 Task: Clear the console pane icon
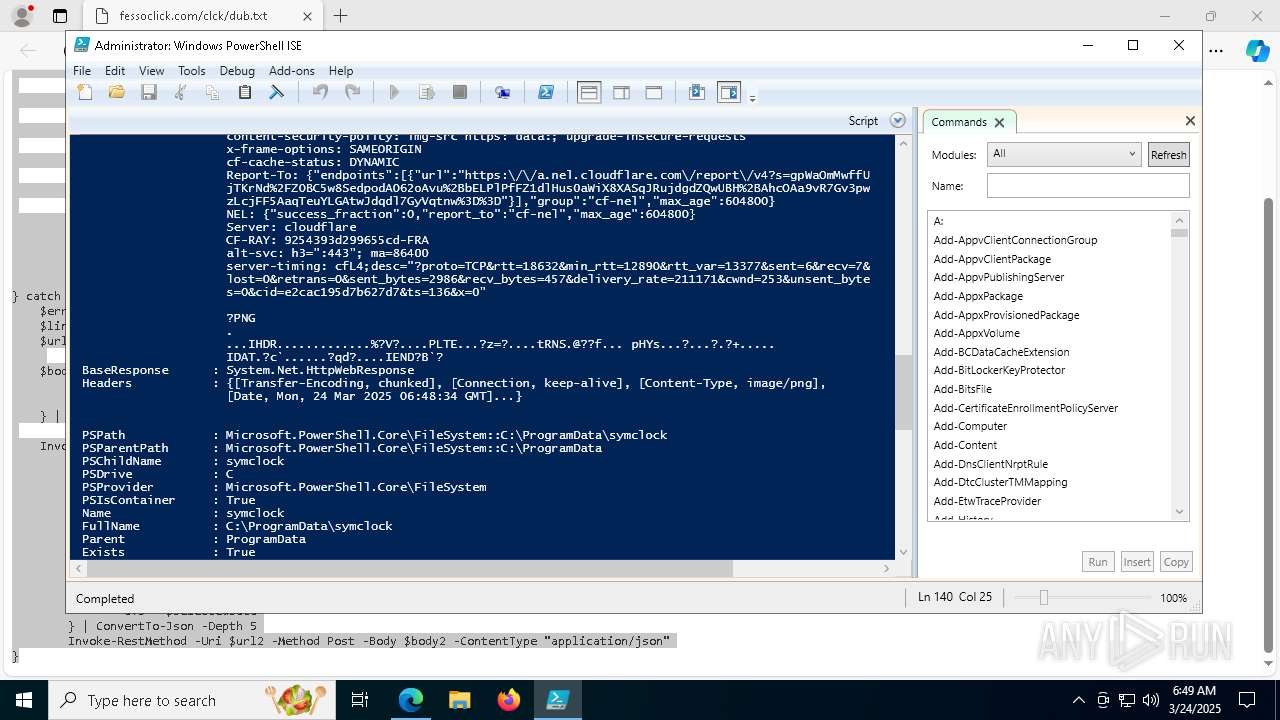pyautogui.click(x=277, y=92)
